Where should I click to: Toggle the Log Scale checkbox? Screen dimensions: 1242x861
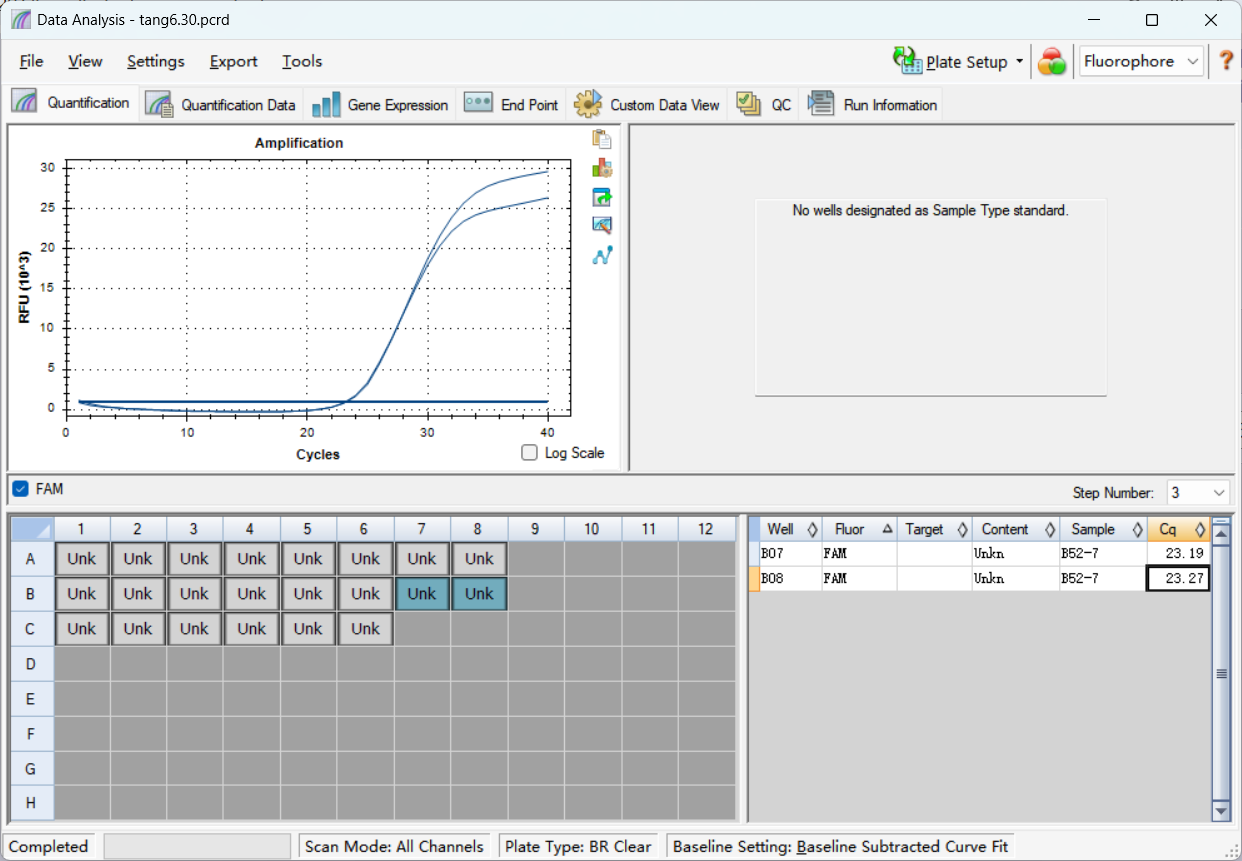[x=530, y=453]
